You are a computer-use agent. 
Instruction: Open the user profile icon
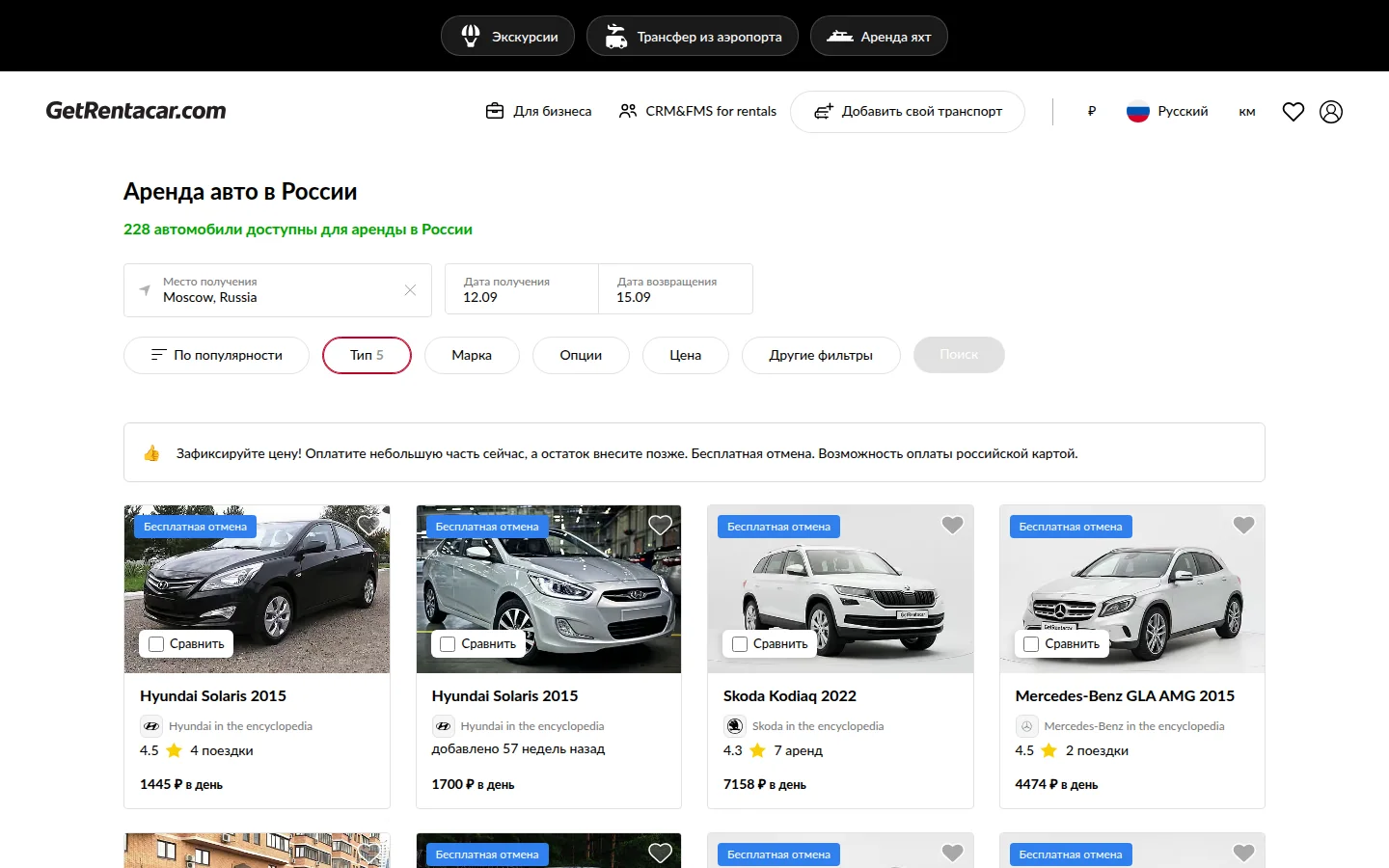coord(1331,112)
